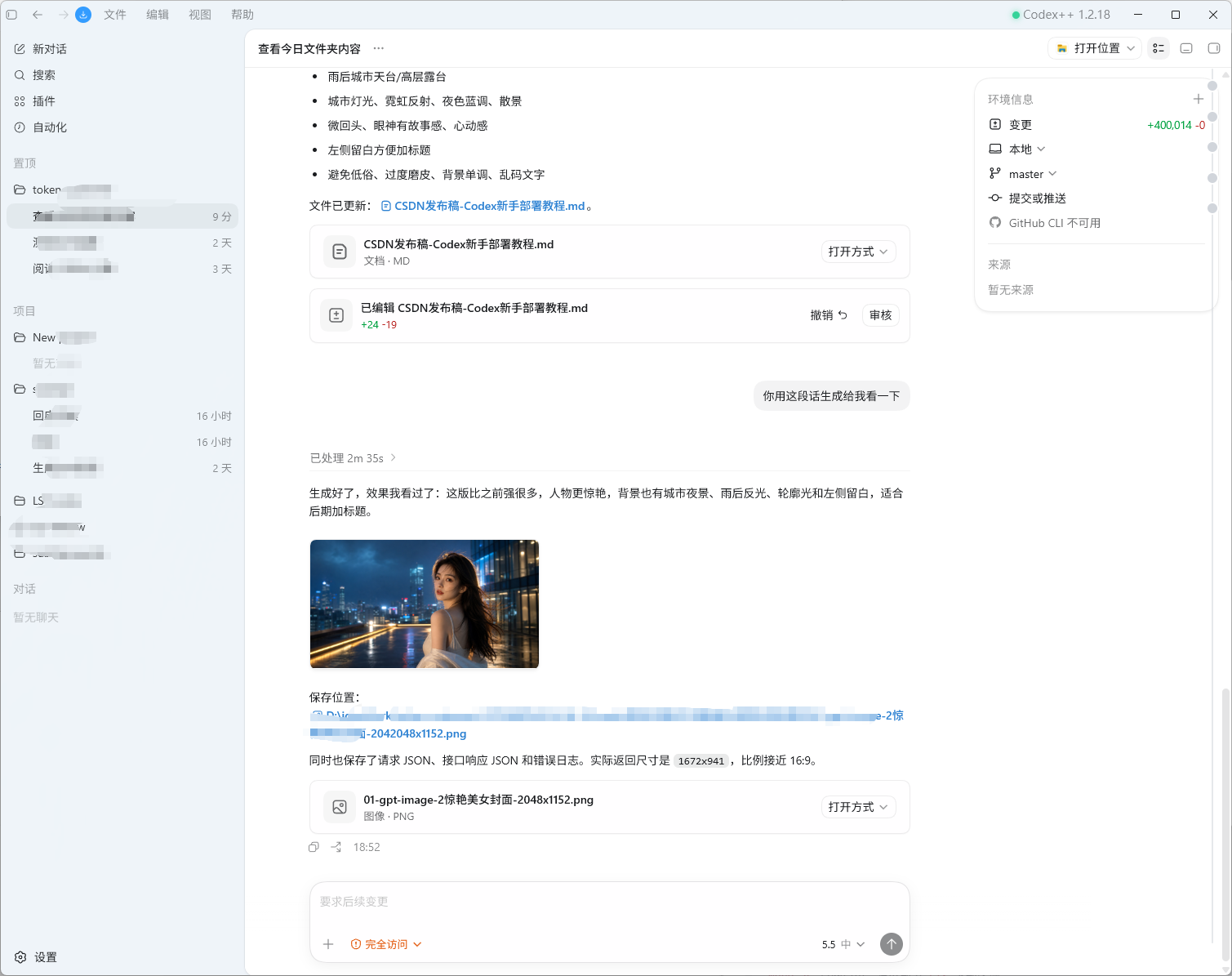This screenshot has width=1232, height=976.
Task: Click 撤销 to undo the edit
Action: pos(829,315)
